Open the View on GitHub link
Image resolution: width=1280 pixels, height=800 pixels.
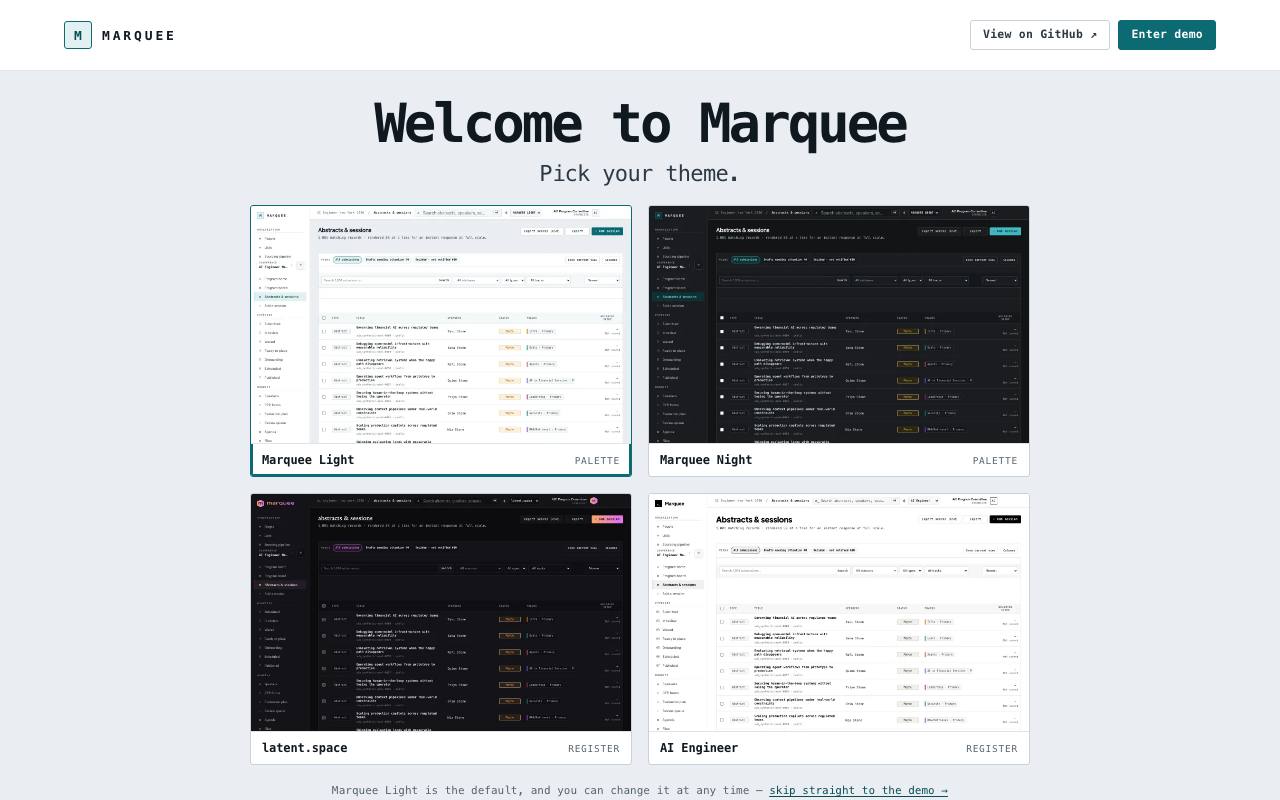coord(1040,35)
